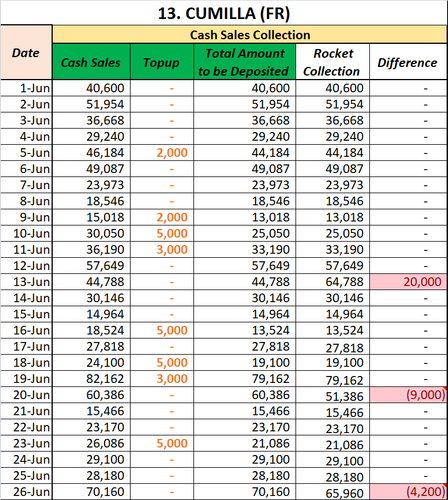Click the Difference column header
The image size is (448, 500).
tap(408, 62)
